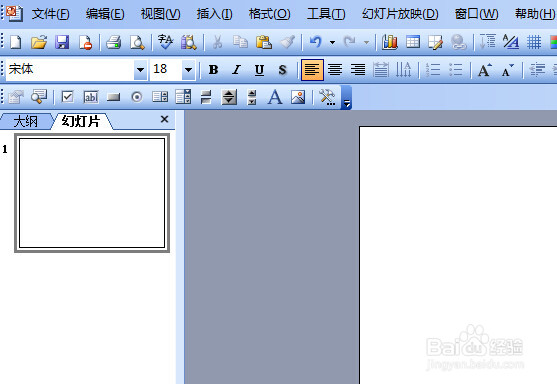The width and height of the screenshot is (557, 384).
Task: Open Print Preview magnifier icon
Action: pyautogui.click(x=137, y=42)
